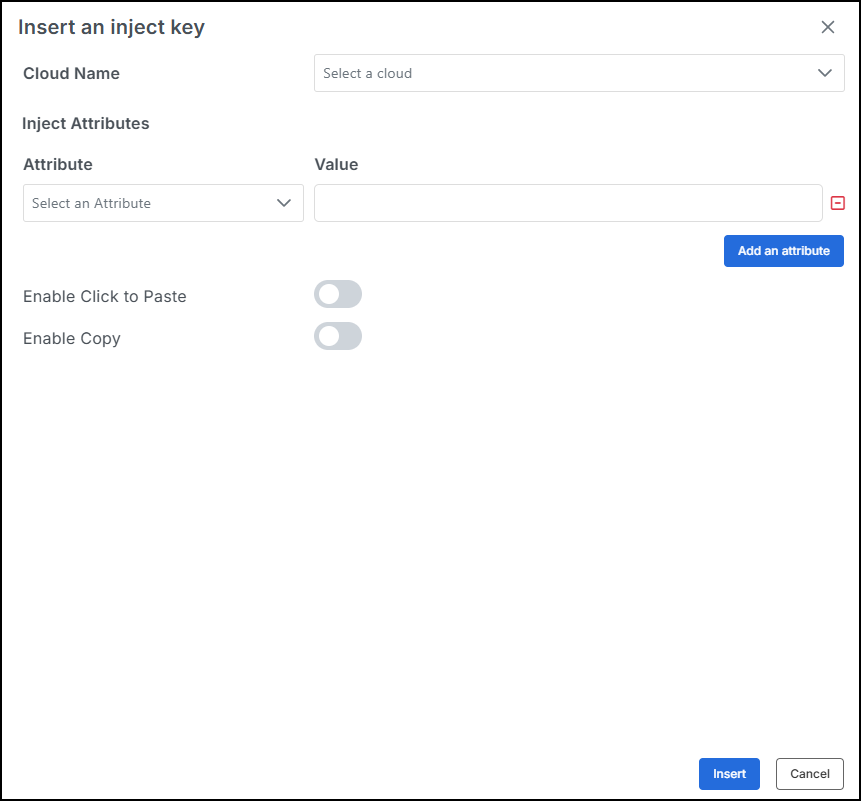Click the Select a cloud placeholder text
The image size is (861, 801).
click(367, 73)
